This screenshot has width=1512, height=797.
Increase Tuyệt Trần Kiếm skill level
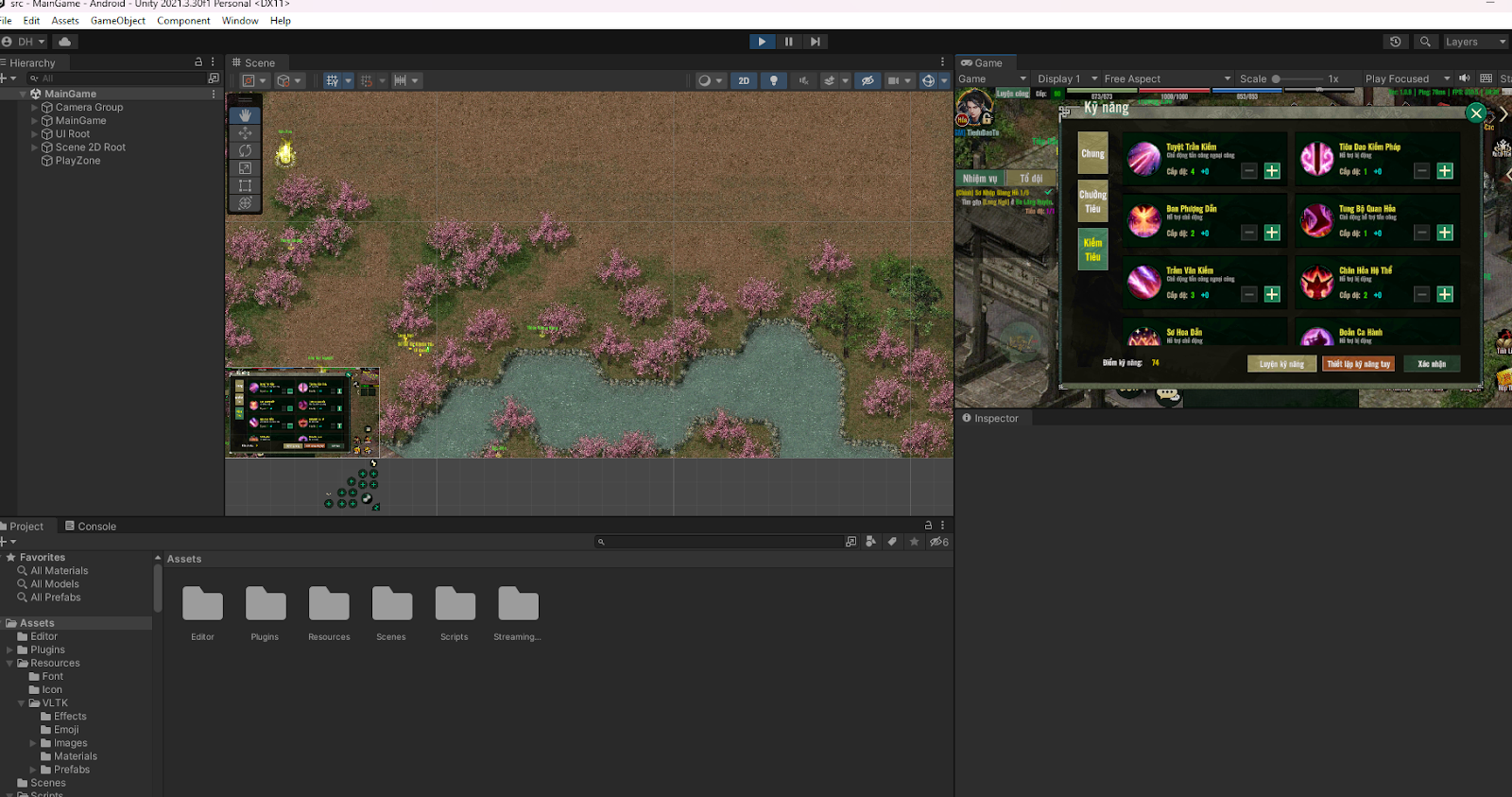(1272, 171)
